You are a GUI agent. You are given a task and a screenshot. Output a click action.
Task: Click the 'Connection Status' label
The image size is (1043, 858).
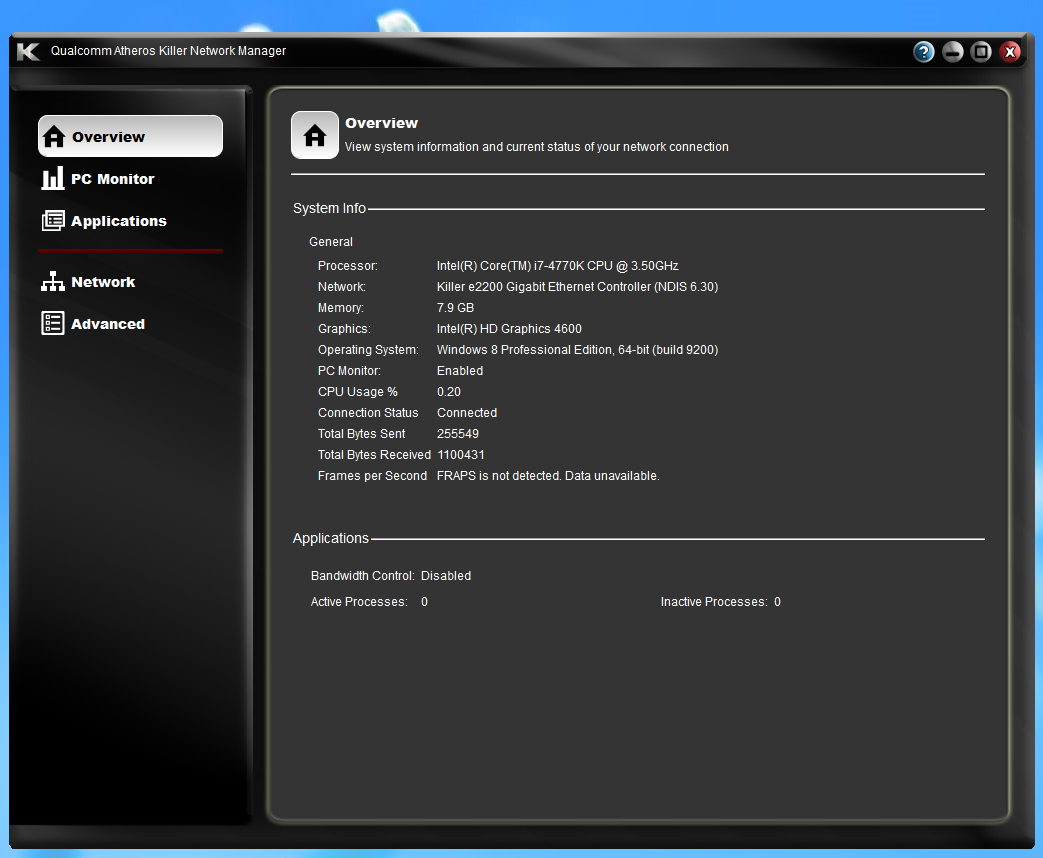pos(368,413)
